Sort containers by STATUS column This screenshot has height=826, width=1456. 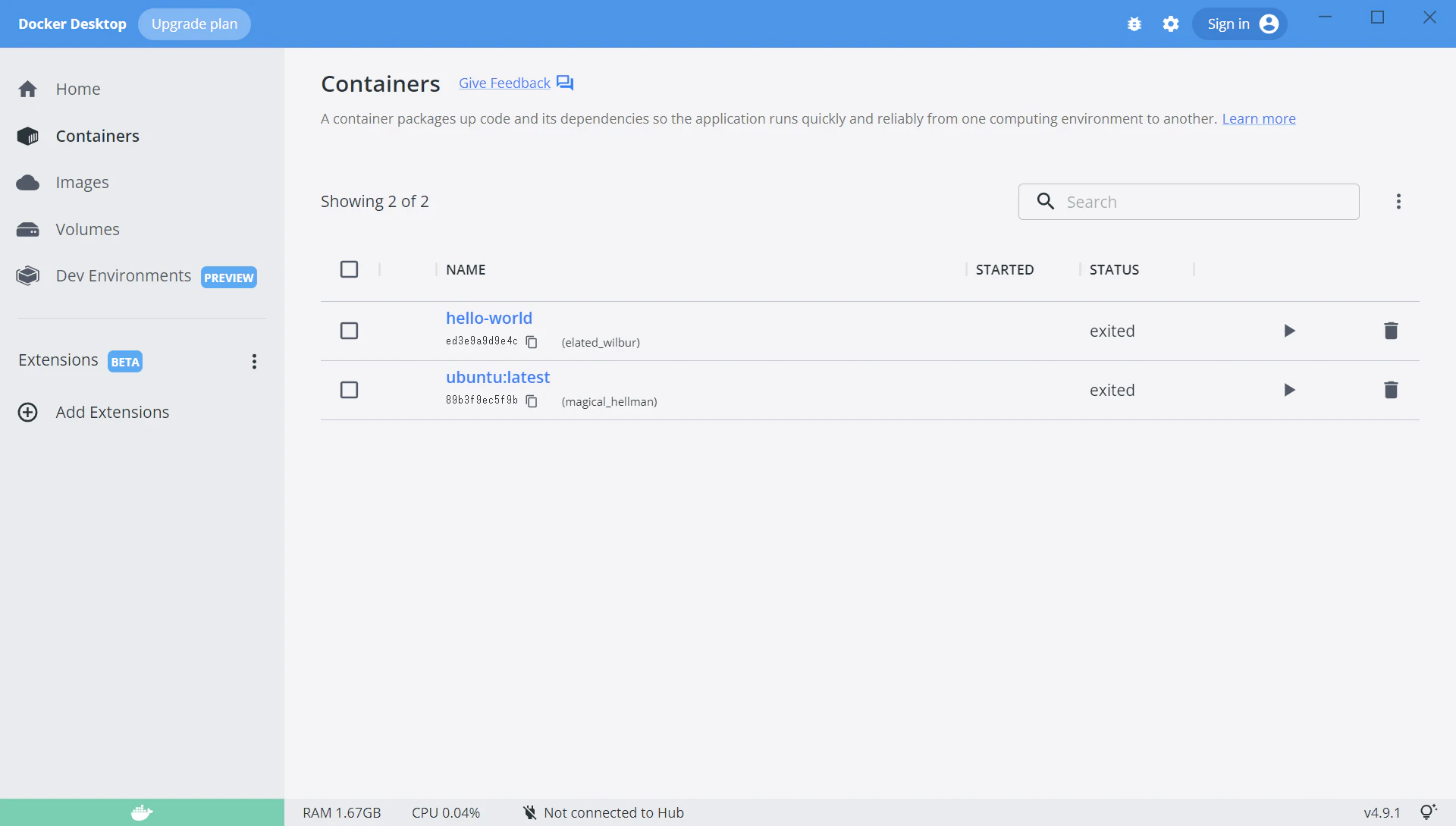pos(1114,269)
